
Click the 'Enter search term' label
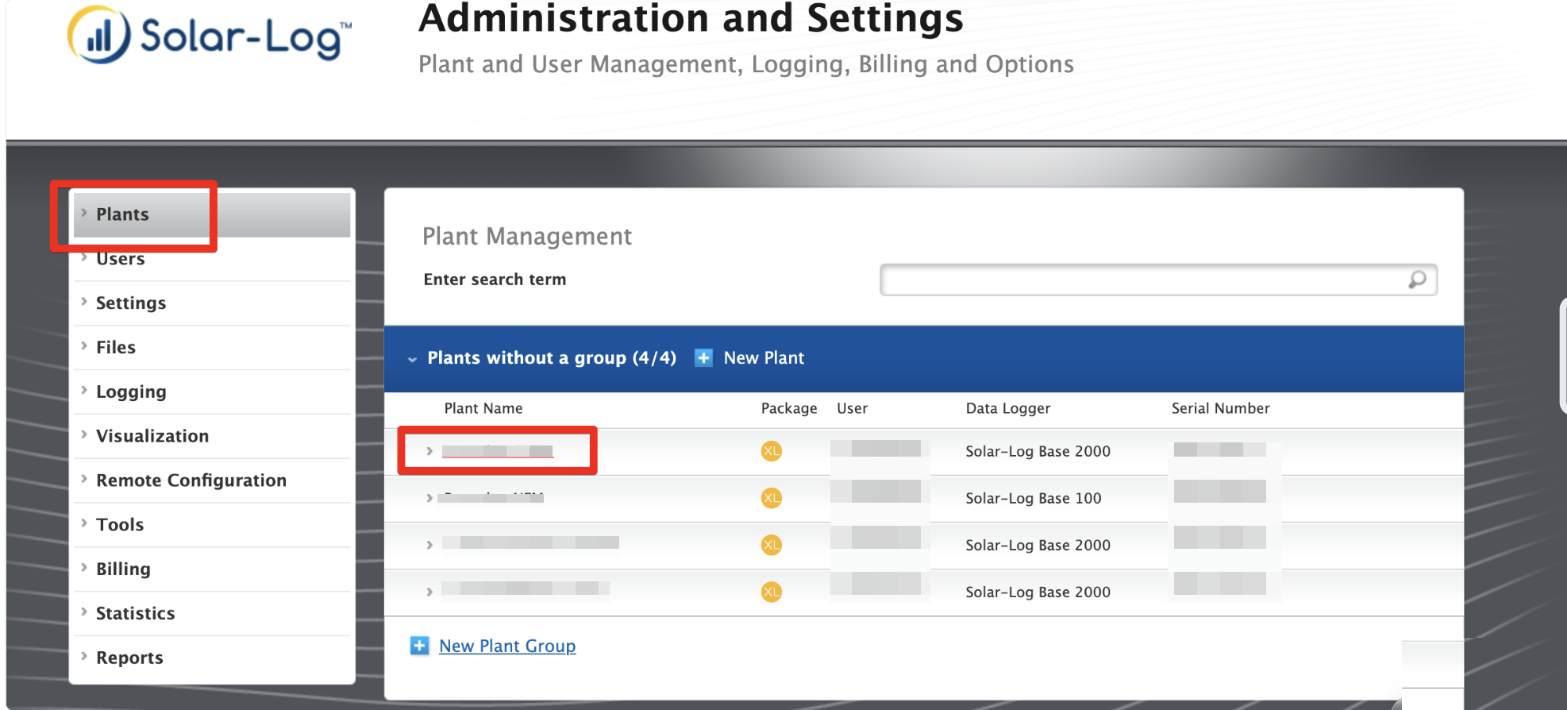495,280
